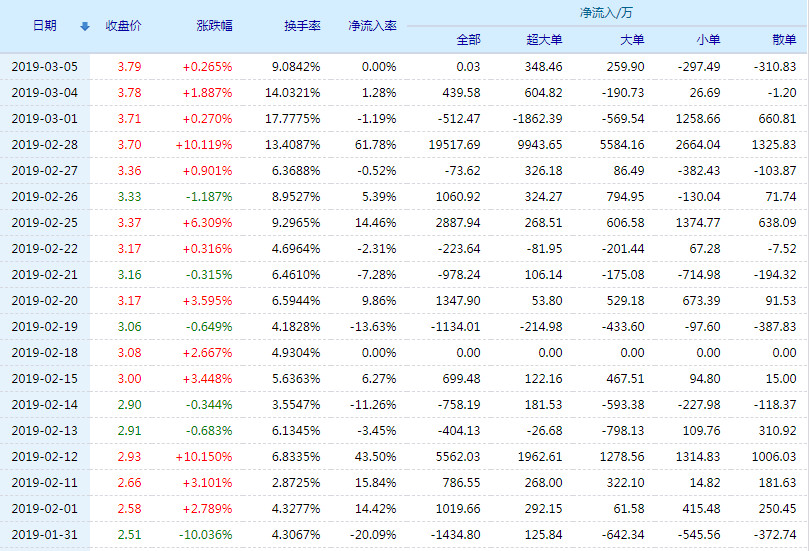The width and height of the screenshot is (812, 551).
Task: Click date cell 2019-03-01
Action: (45, 119)
